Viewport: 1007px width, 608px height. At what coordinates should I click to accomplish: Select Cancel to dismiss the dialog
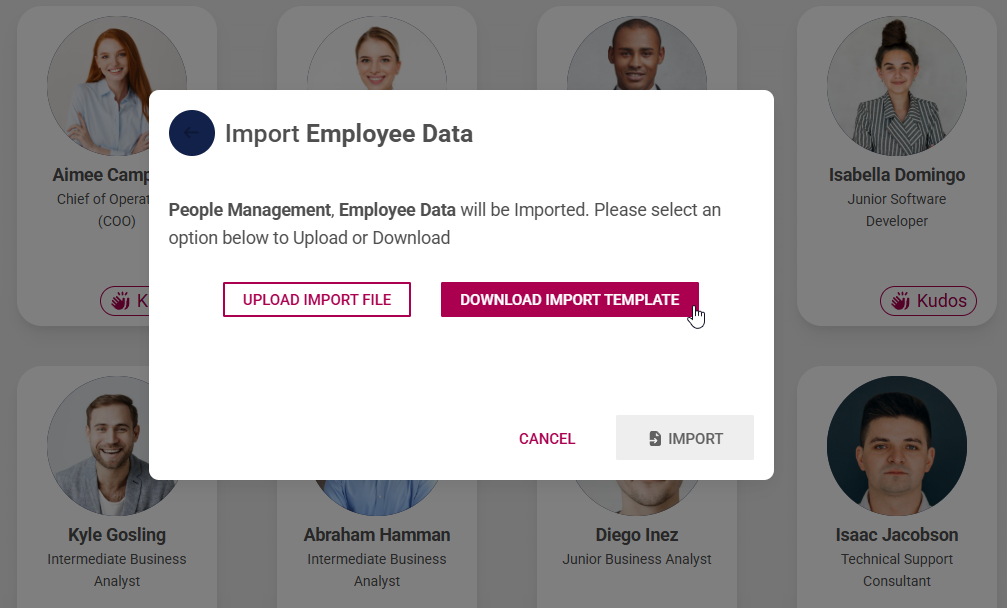tap(546, 438)
